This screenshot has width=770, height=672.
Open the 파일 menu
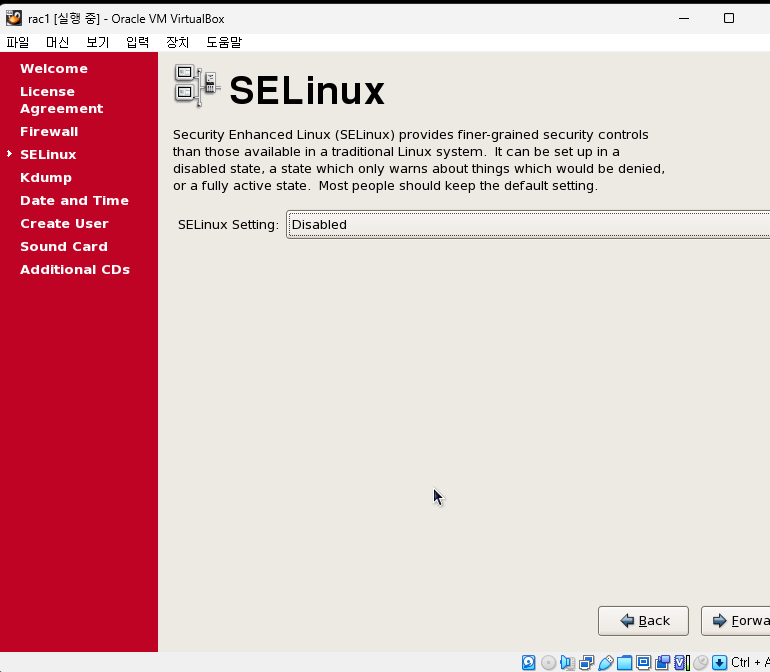coord(18,42)
